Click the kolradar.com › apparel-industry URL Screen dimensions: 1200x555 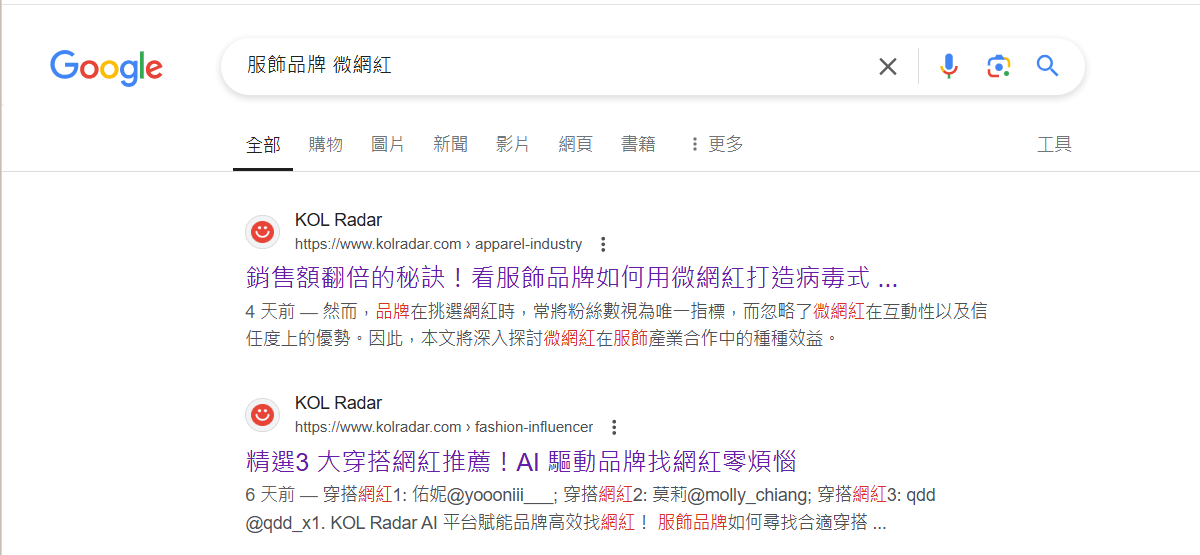click(x=438, y=244)
